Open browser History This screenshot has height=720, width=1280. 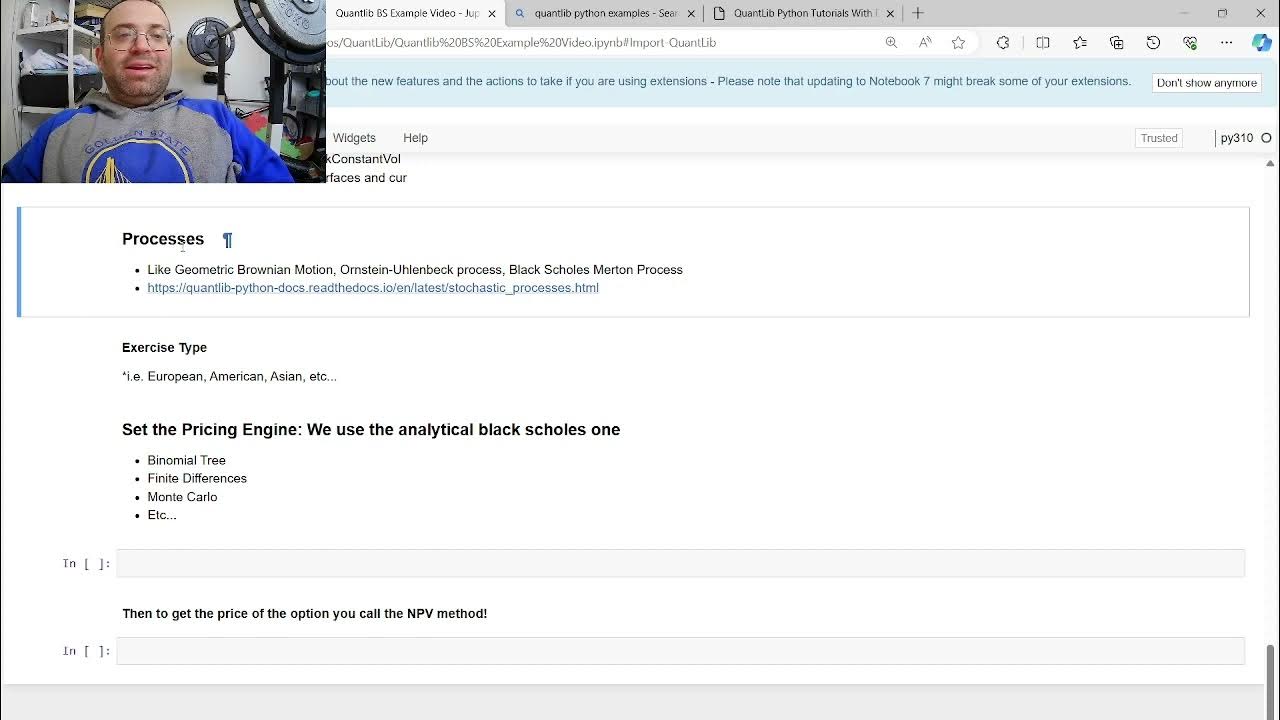tap(1153, 43)
